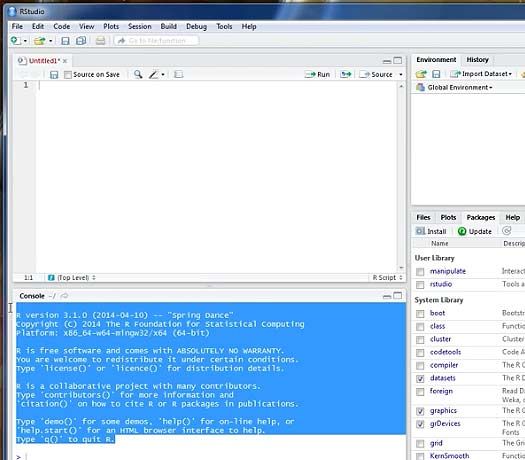Switch to the Files tab
The image size is (525, 460).
[423, 218]
